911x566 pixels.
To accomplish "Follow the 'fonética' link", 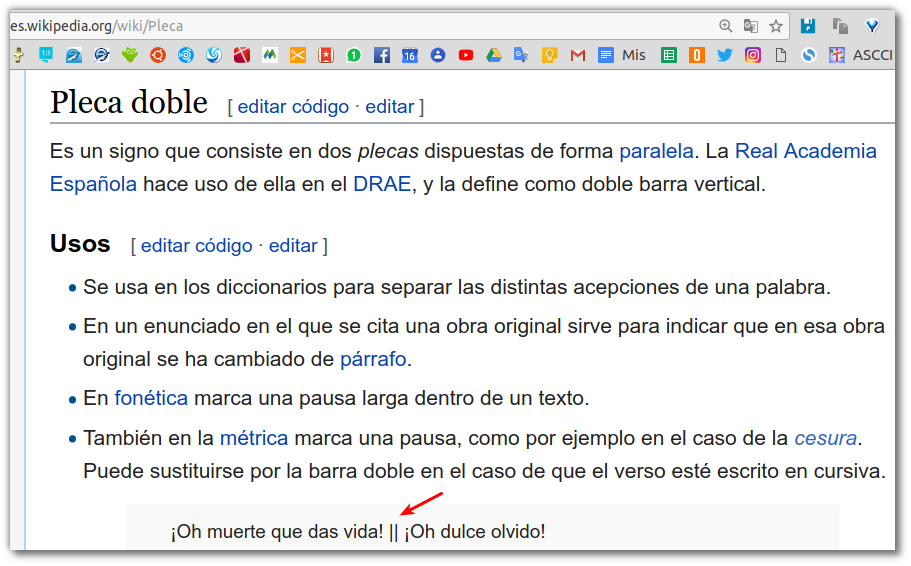I will tap(151, 398).
